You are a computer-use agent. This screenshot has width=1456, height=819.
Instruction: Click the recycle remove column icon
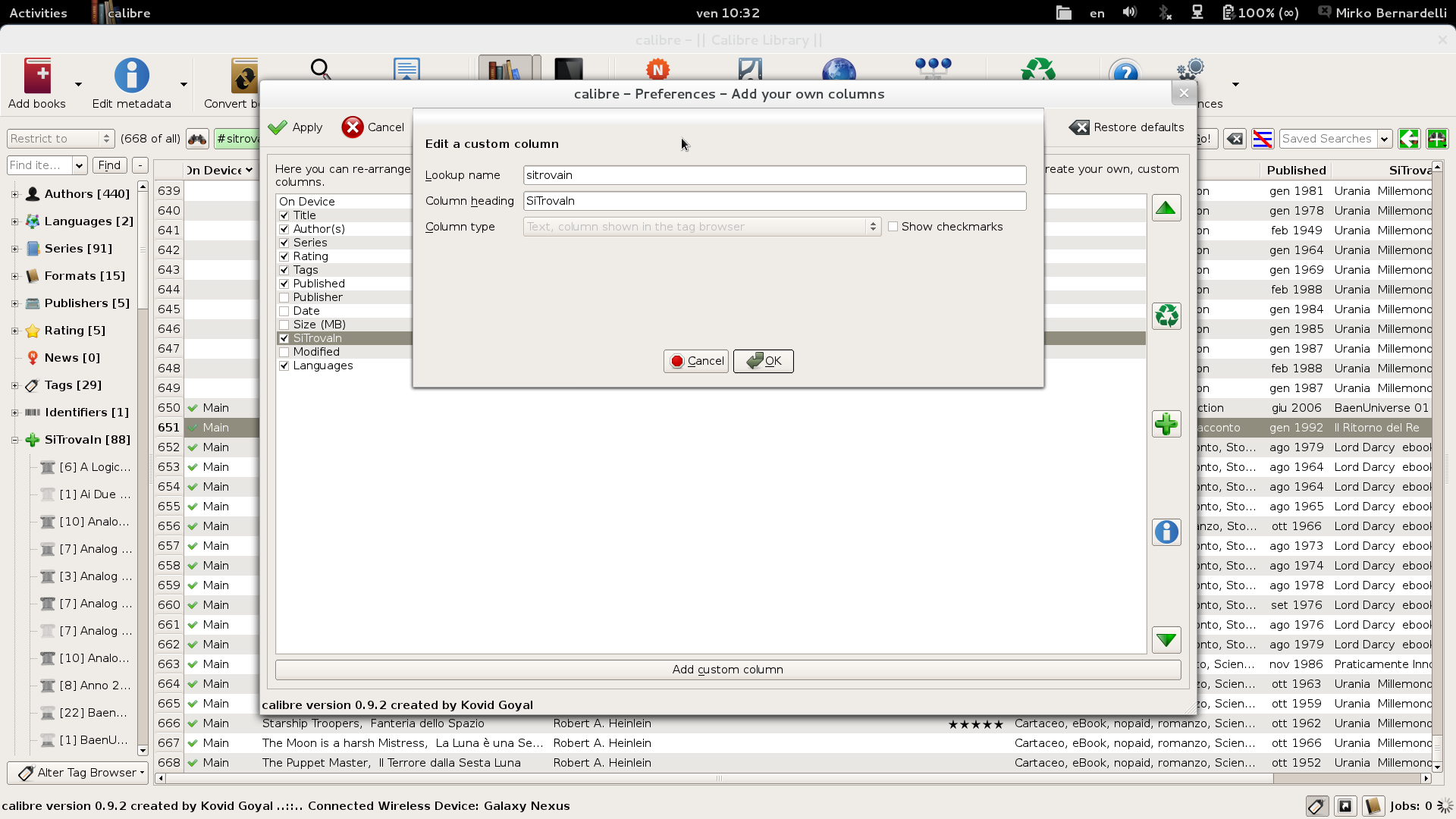point(1166,315)
